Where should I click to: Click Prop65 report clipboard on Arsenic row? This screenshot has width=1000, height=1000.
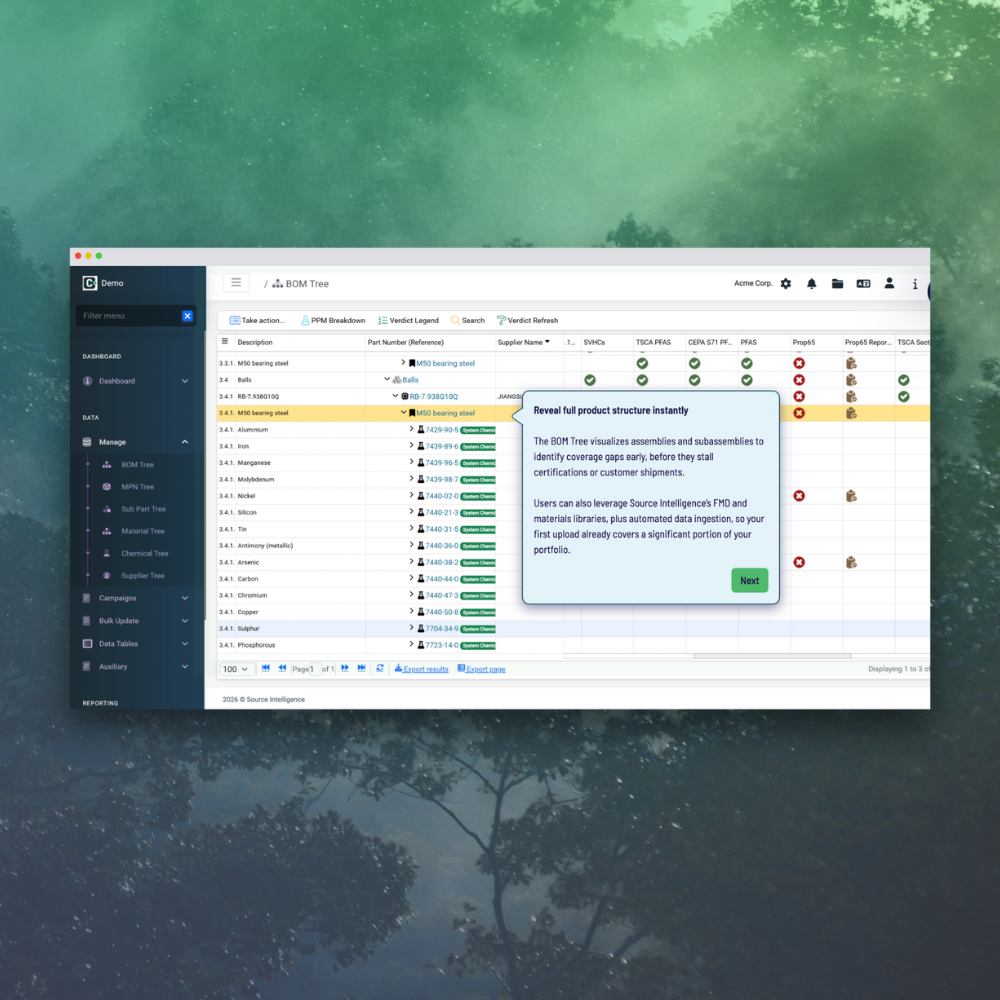[851, 562]
